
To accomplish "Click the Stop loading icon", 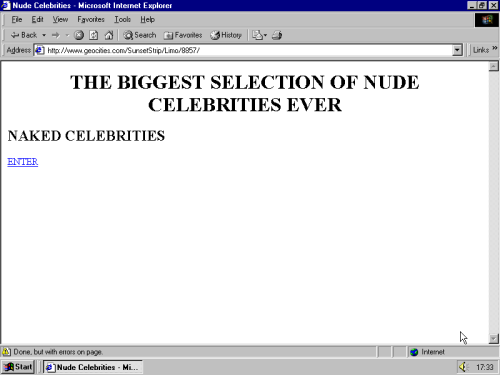I will click(x=79, y=35).
